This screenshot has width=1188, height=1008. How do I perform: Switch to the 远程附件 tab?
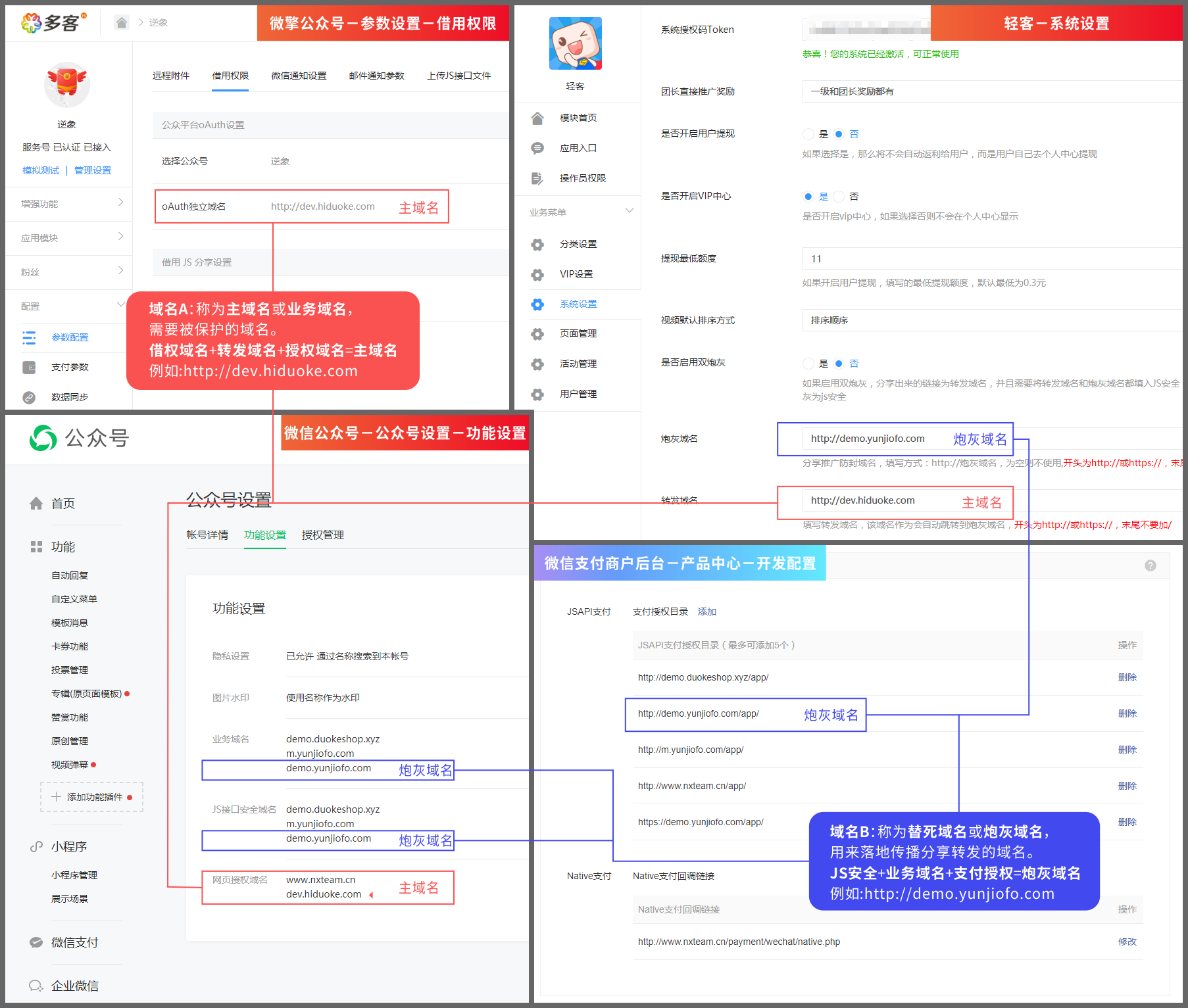(171, 76)
